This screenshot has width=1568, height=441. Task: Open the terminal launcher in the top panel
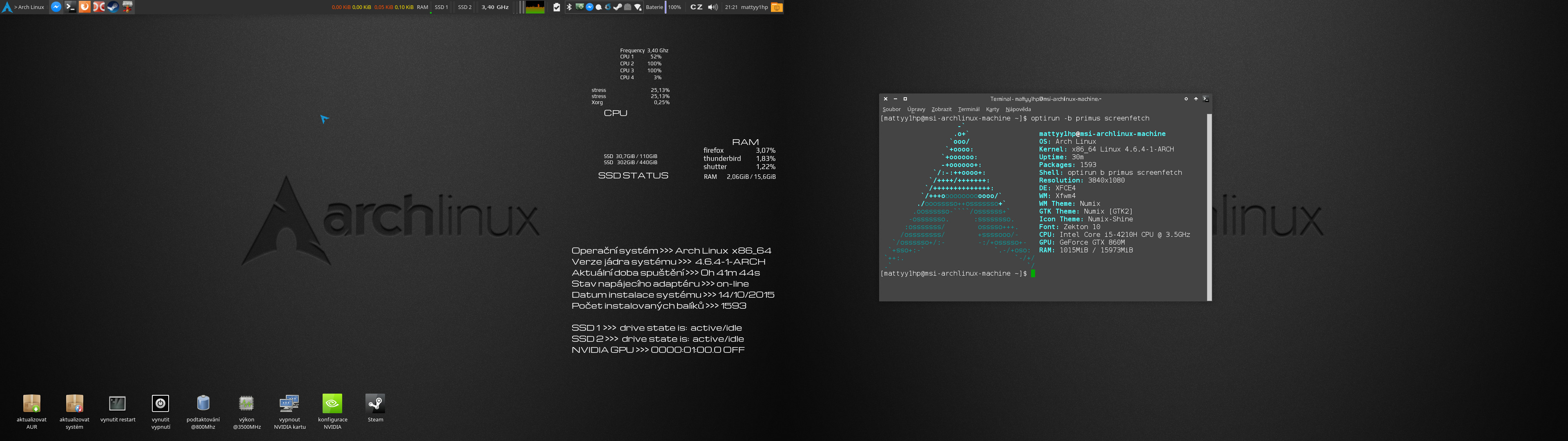[x=70, y=7]
